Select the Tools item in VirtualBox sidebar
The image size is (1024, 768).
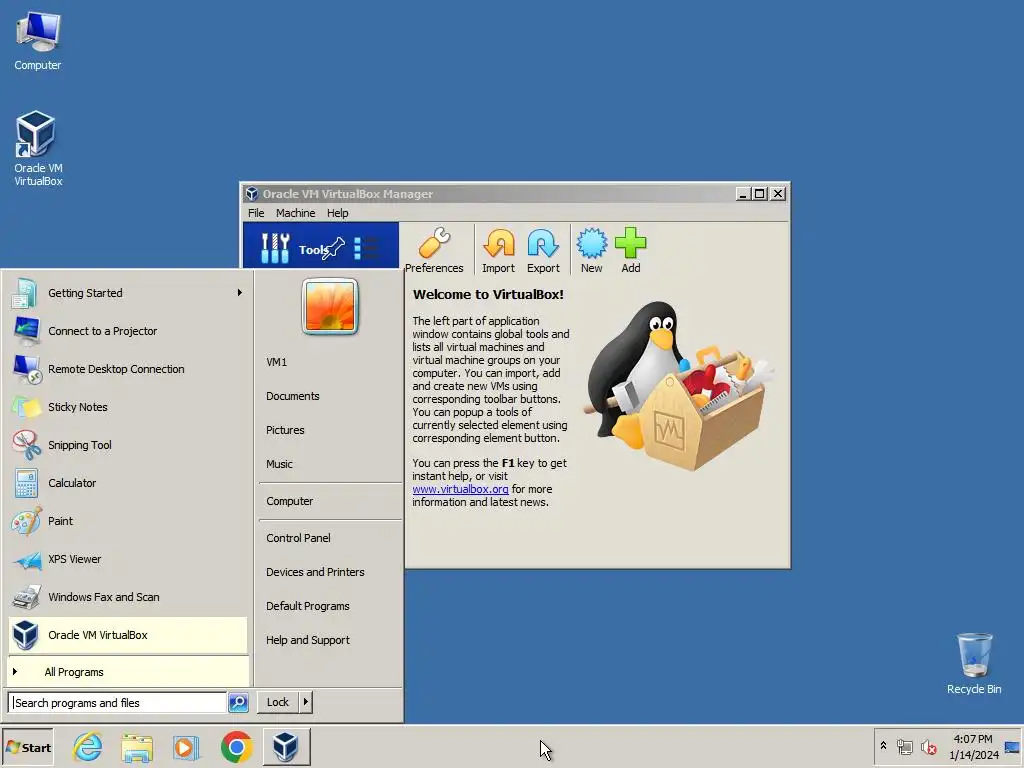pyautogui.click(x=321, y=247)
